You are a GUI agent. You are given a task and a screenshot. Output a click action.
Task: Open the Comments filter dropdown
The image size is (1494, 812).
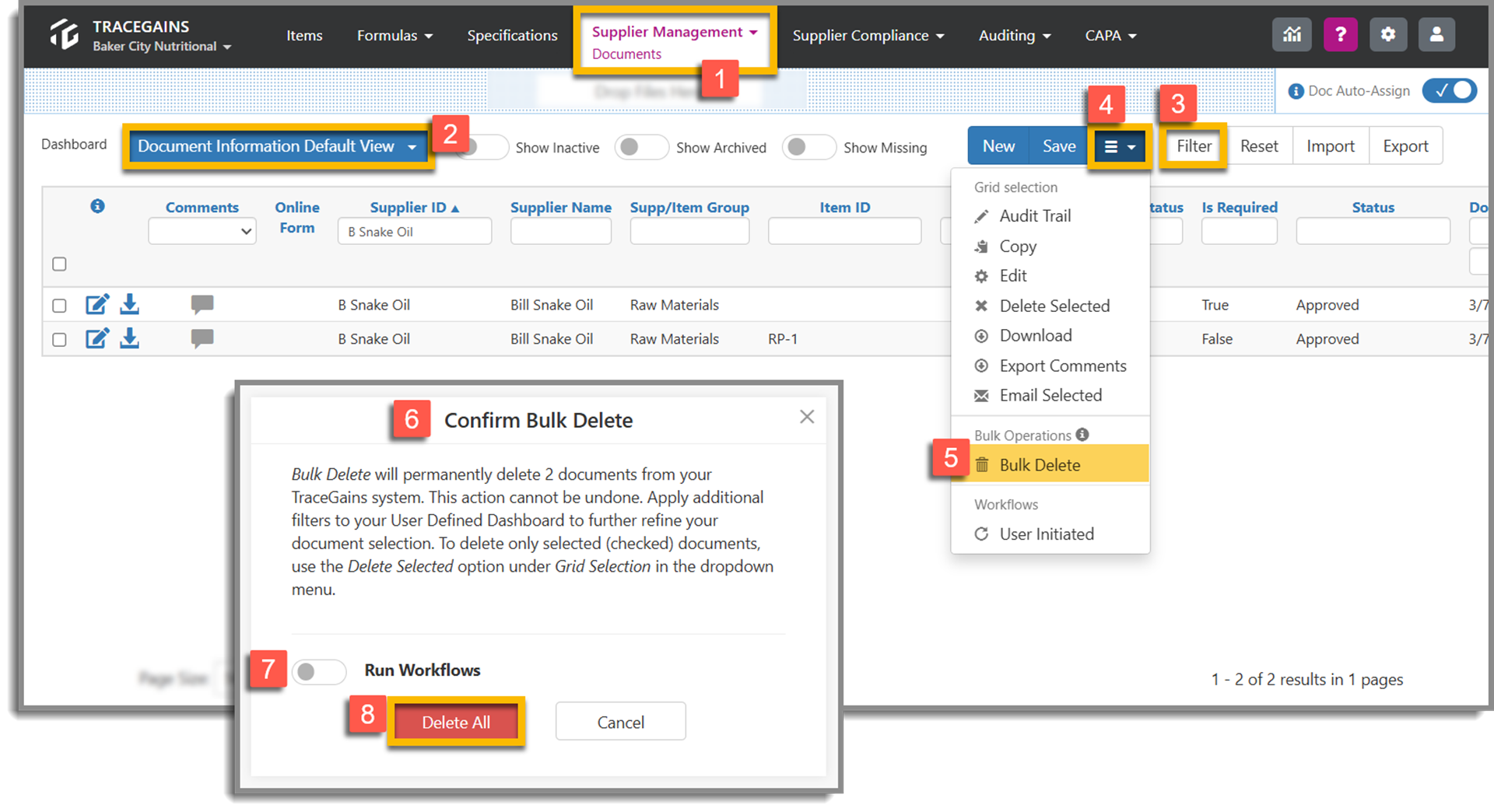click(202, 231)
